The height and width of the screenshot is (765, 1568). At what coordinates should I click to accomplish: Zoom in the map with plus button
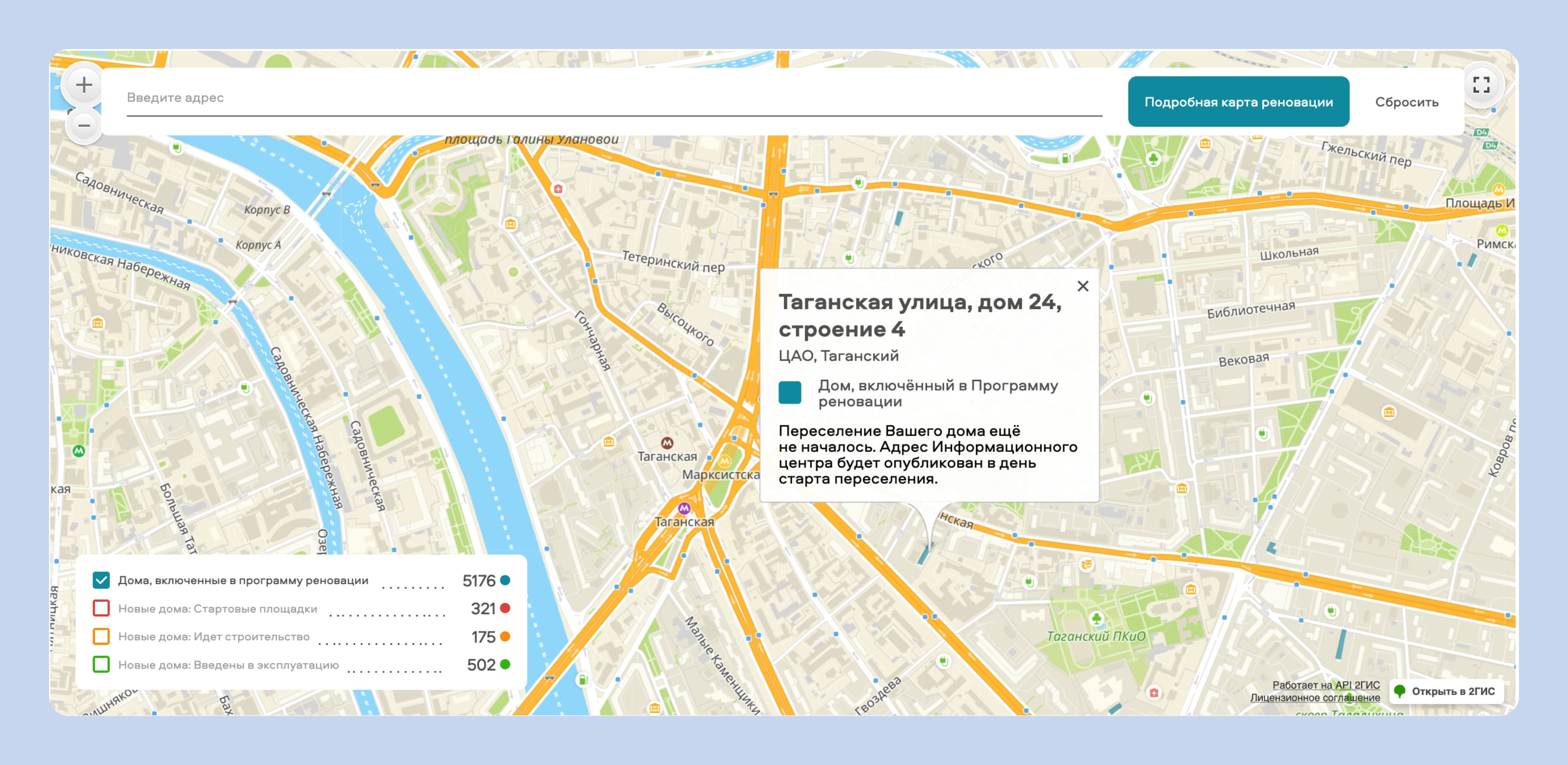pyautogui.click(x=84, y=85)
